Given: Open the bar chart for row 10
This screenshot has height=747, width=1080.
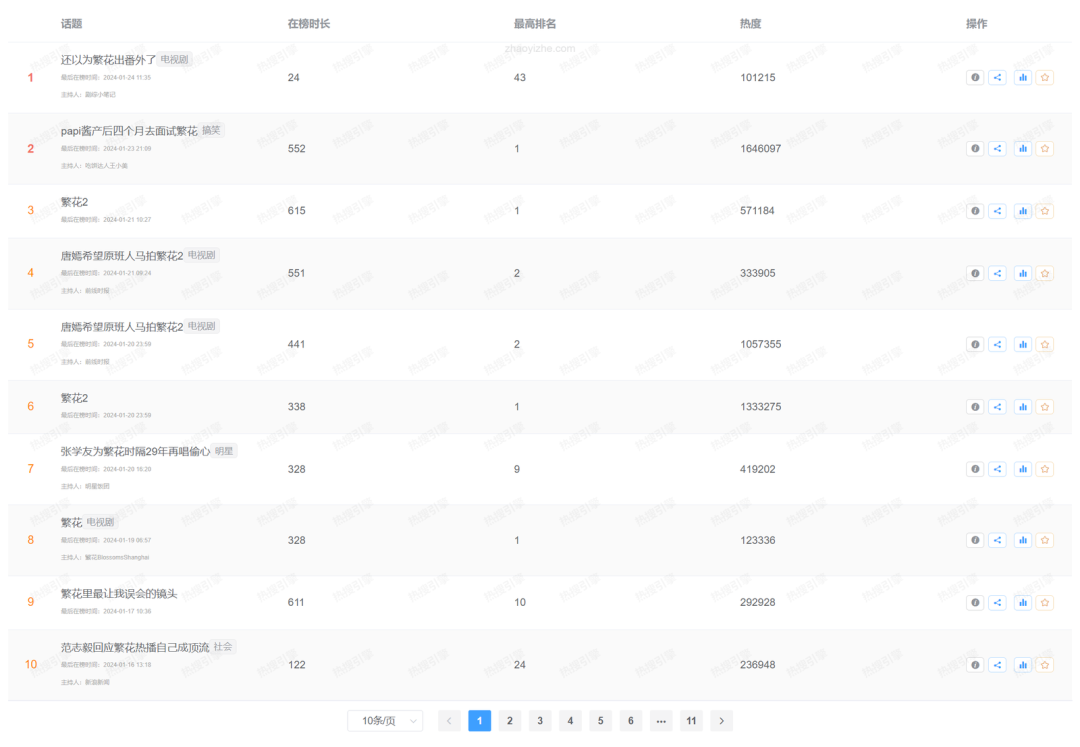Looking at the screenshot, I should point(1022,665).
